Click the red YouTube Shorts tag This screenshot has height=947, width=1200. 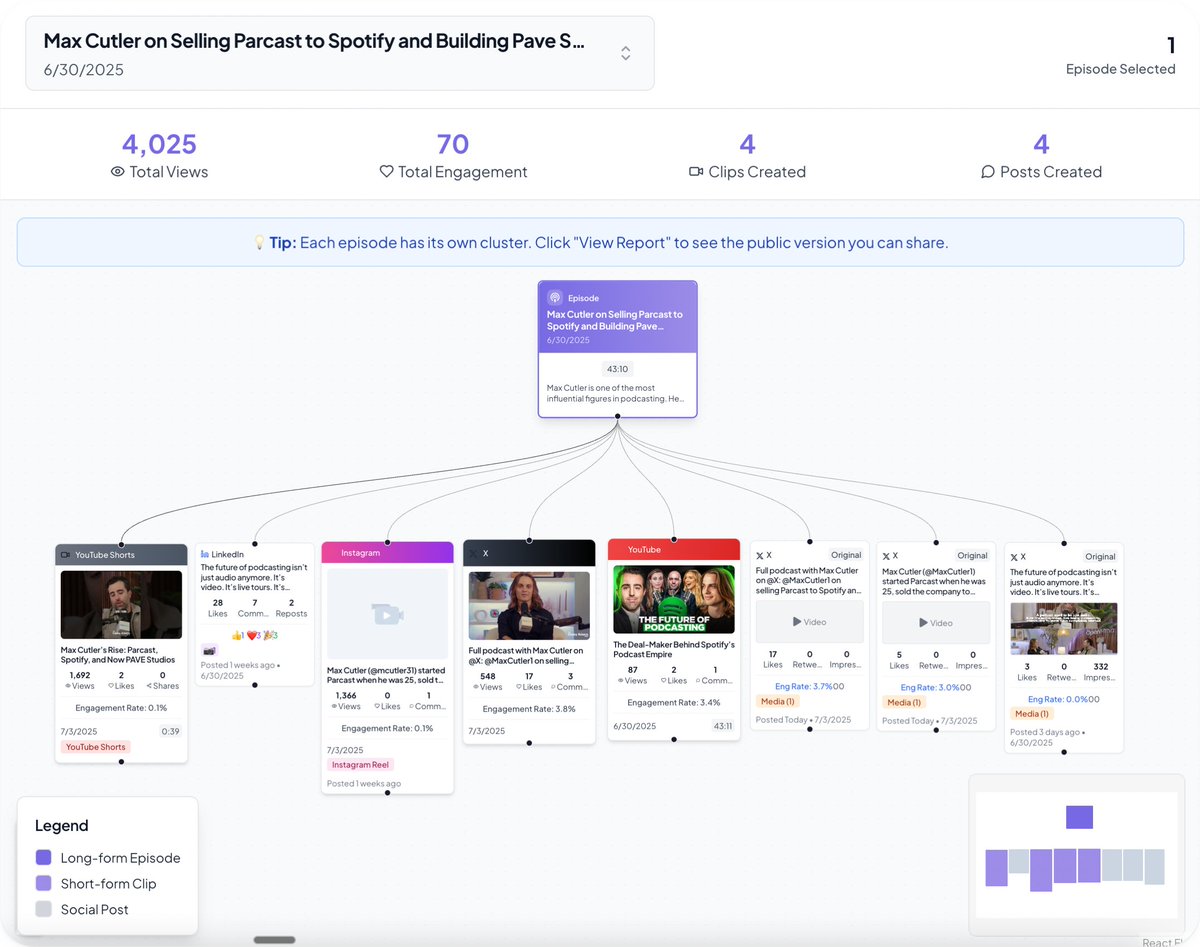click(x=96, y=747)
